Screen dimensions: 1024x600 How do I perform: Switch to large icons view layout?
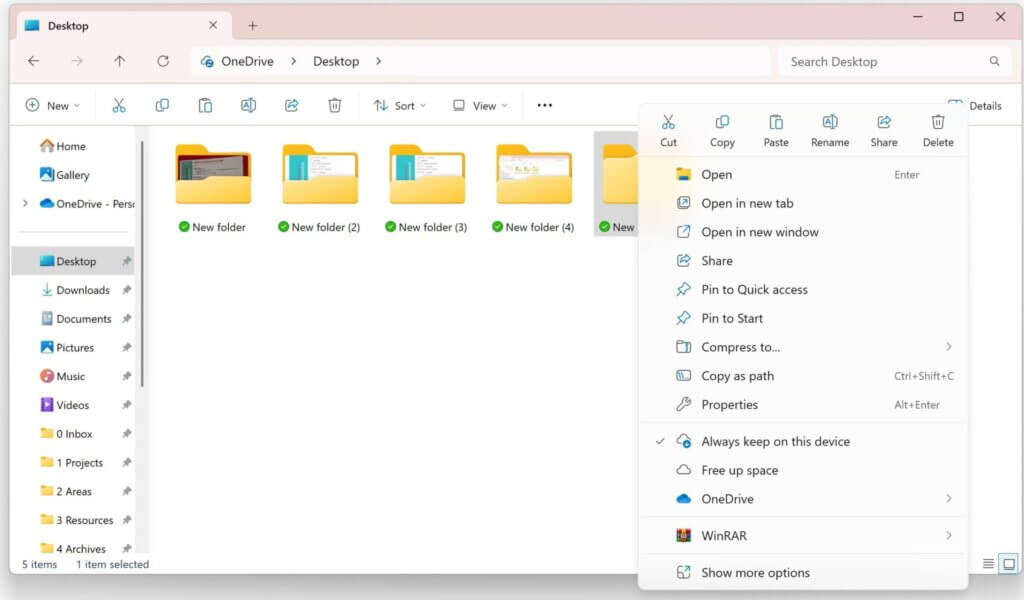[x=1008, y=564]
